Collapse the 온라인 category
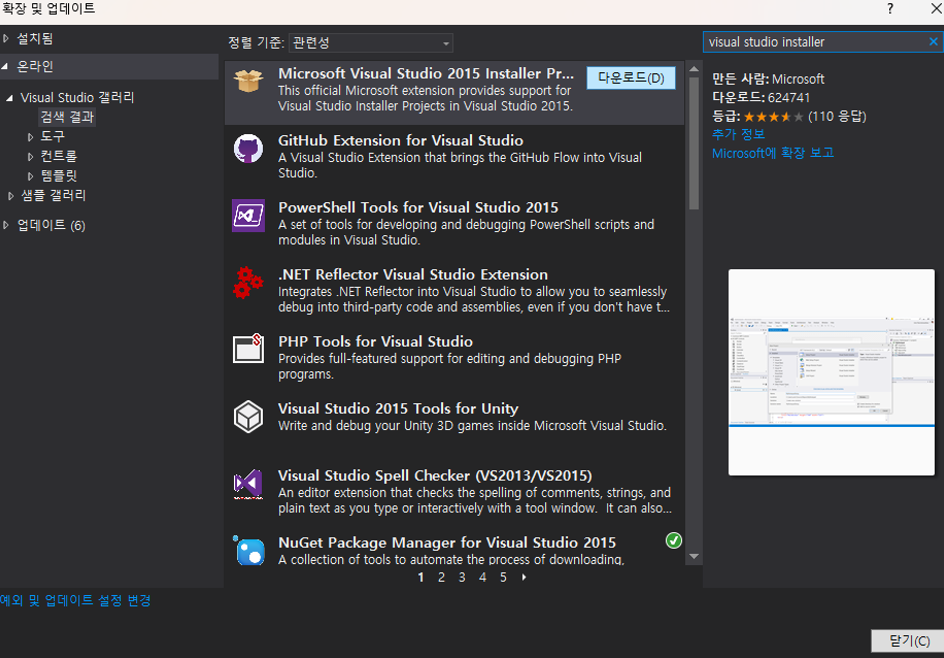 [5, 67]
